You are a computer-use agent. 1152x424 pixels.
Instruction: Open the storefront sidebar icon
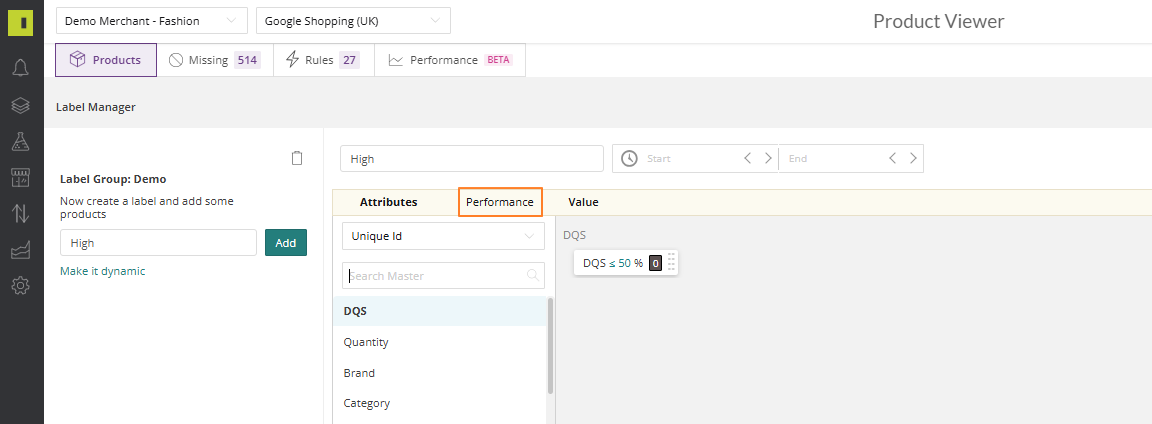pos(21,178)
